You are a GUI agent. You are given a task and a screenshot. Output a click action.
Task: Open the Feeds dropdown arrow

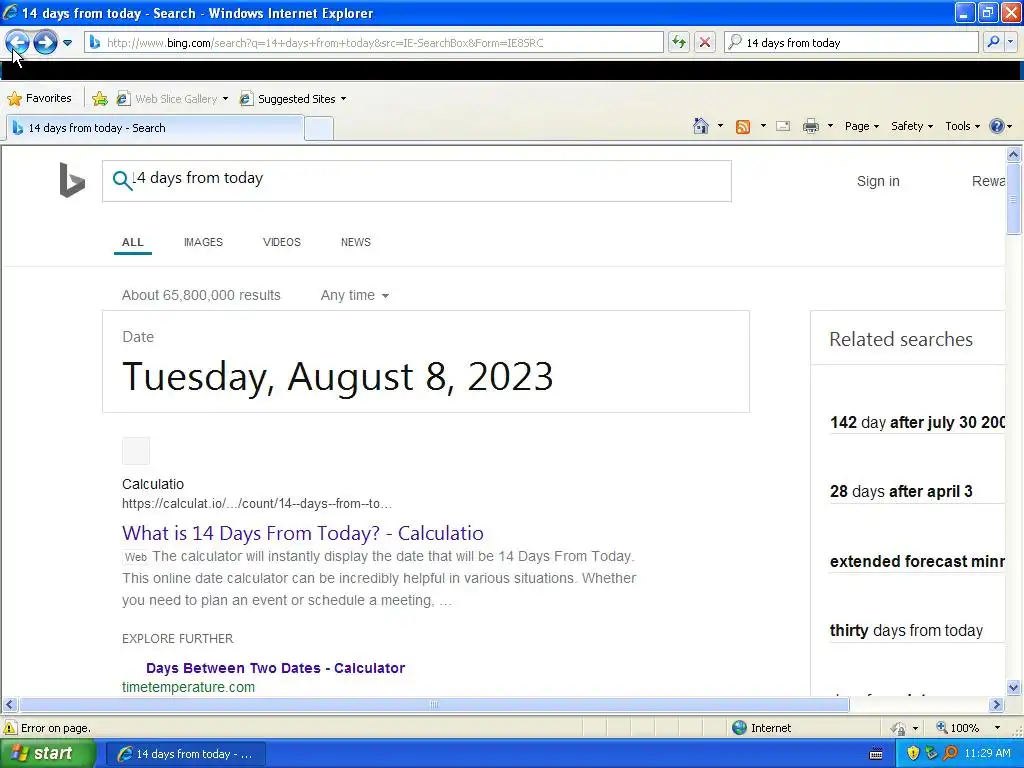(x=763, y=126)
